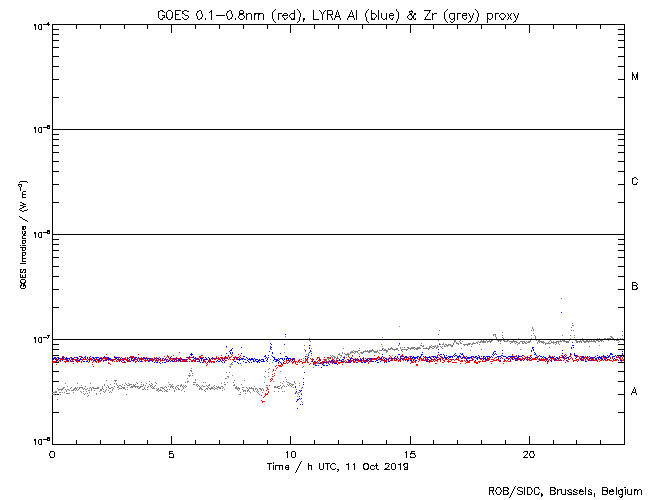Image resolution: width=650 pixels, height=500 pixels.
Task: Click the horizontal line separating M and C classes
Action: (337, 129)
